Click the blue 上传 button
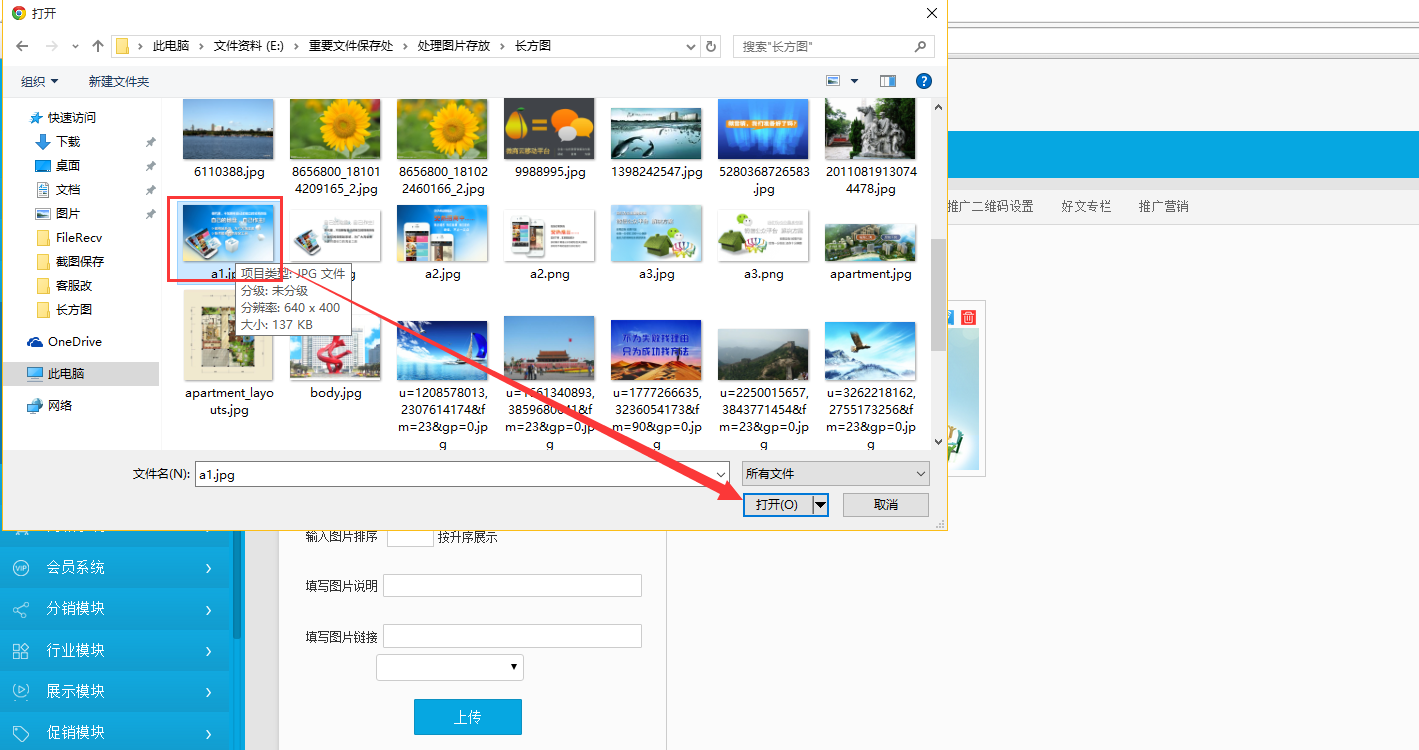1419x750 pixels. (467, 717)
